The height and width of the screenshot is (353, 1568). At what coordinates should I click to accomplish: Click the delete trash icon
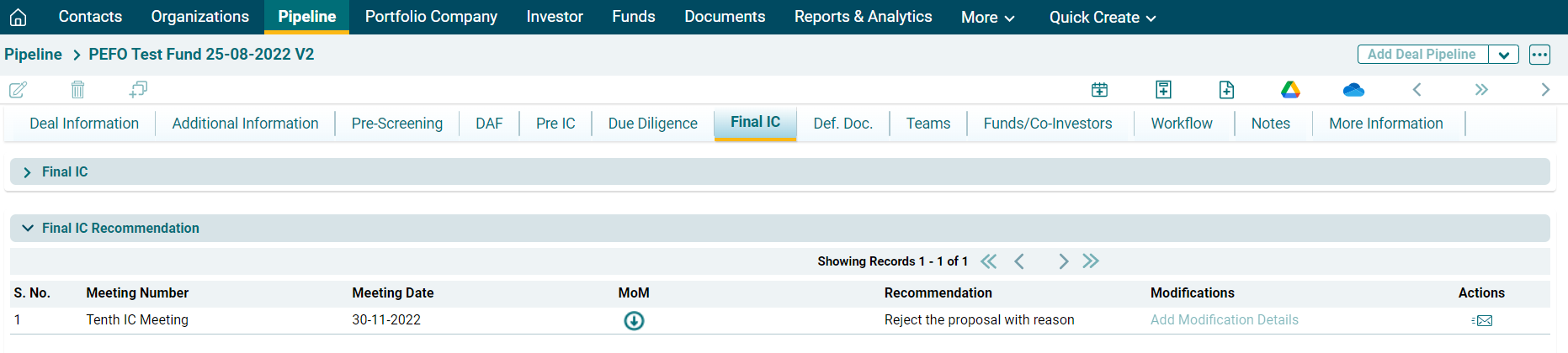tap(77, 89)
